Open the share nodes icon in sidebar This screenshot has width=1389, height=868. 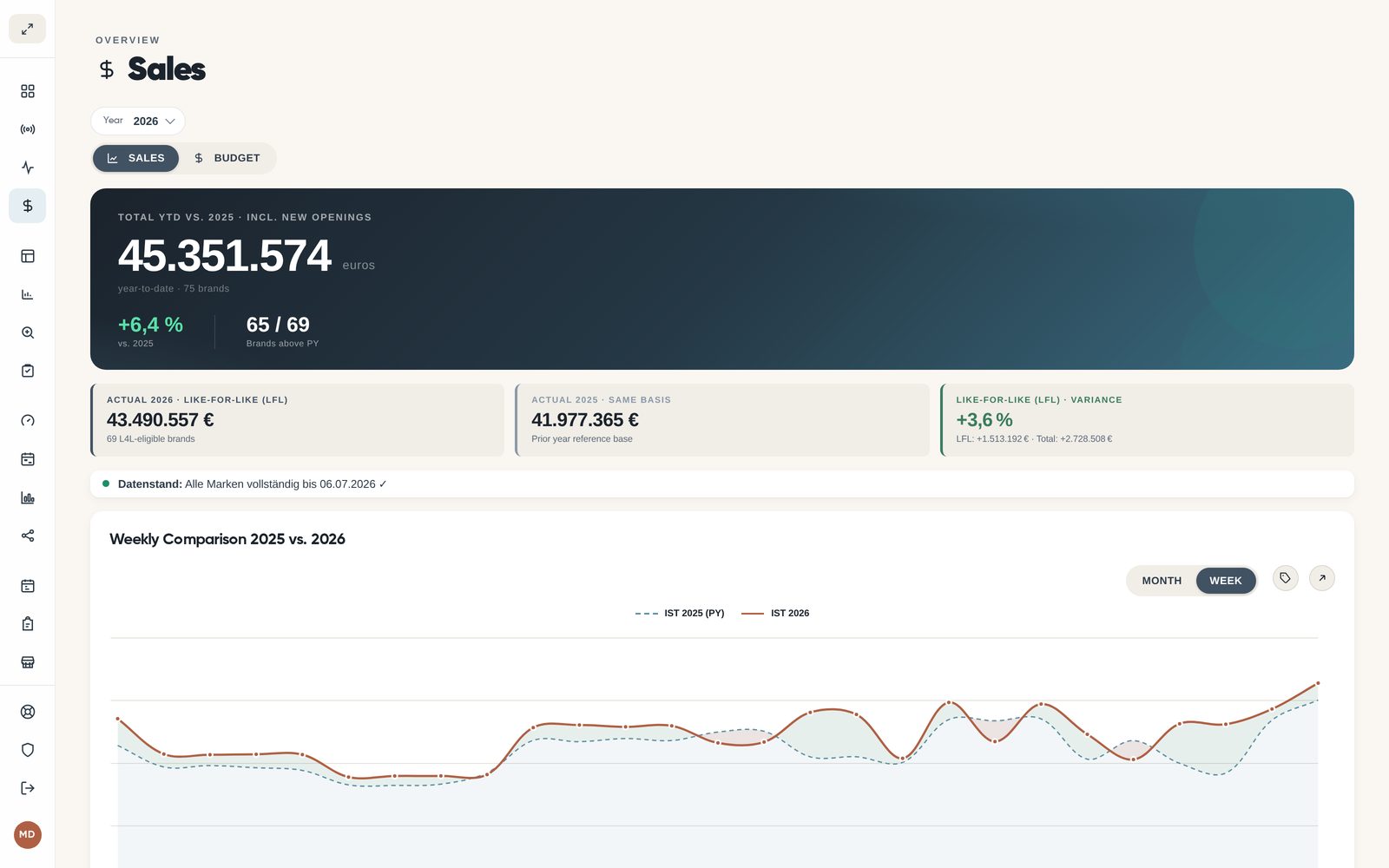28,536
